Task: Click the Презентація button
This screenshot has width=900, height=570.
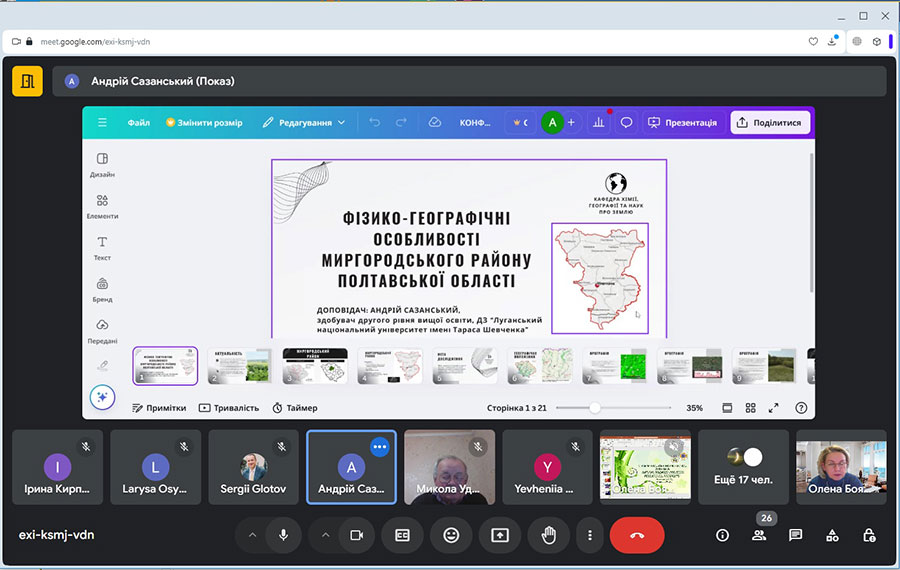Action: [682, 123]
